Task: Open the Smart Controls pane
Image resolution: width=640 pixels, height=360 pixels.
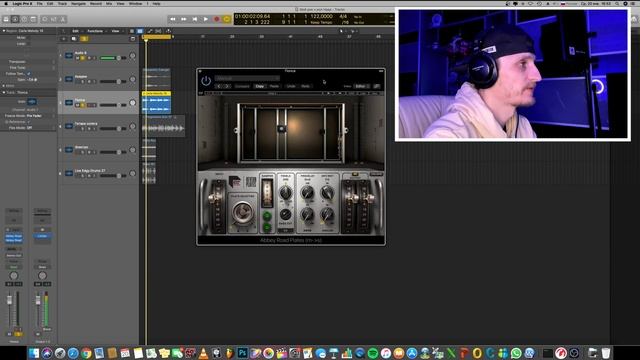Action: click(x=44, y=19)
